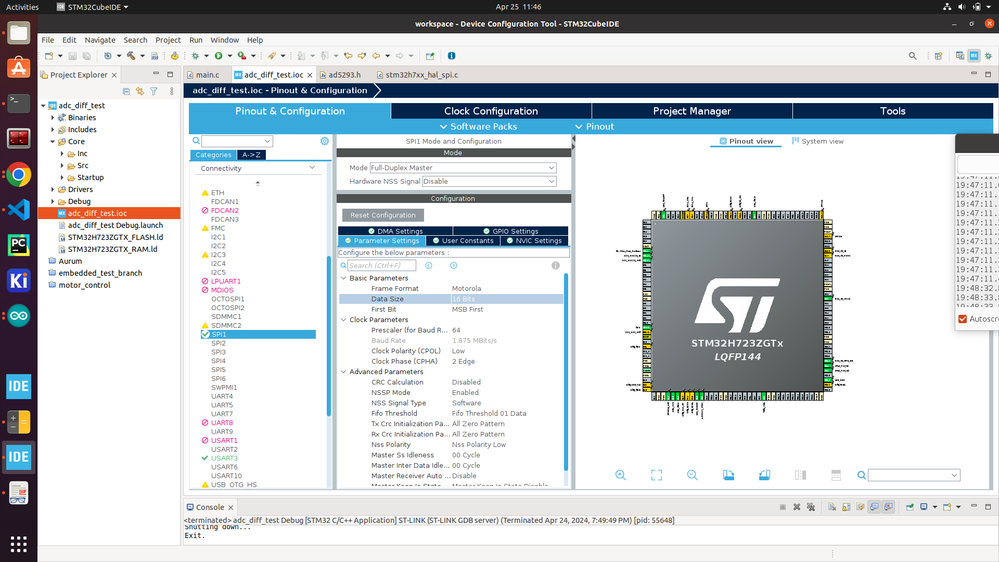The image size is (999, 562).
Task: Click the fit-to-screen icon below pinout
Action: [x=656, y=475]
